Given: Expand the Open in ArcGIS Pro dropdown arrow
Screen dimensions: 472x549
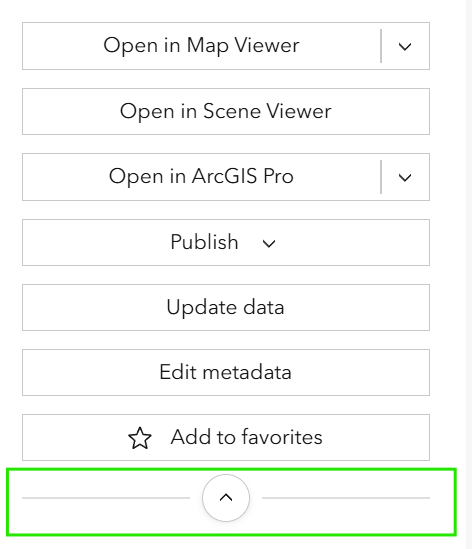Looking at the screenshot, I should tap(405, 177).
